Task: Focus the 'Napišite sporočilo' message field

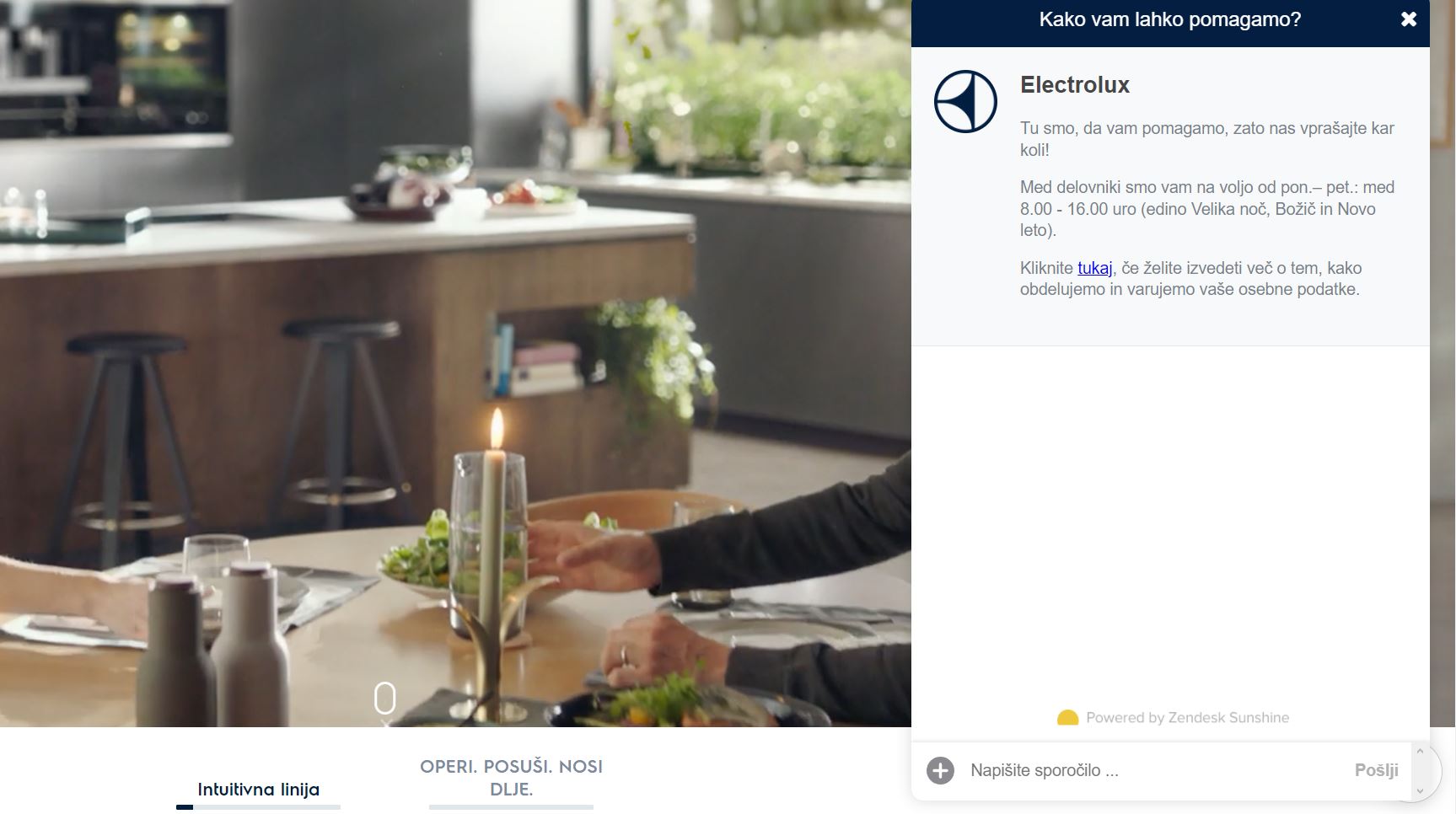Action: (x=1153, y=770)
